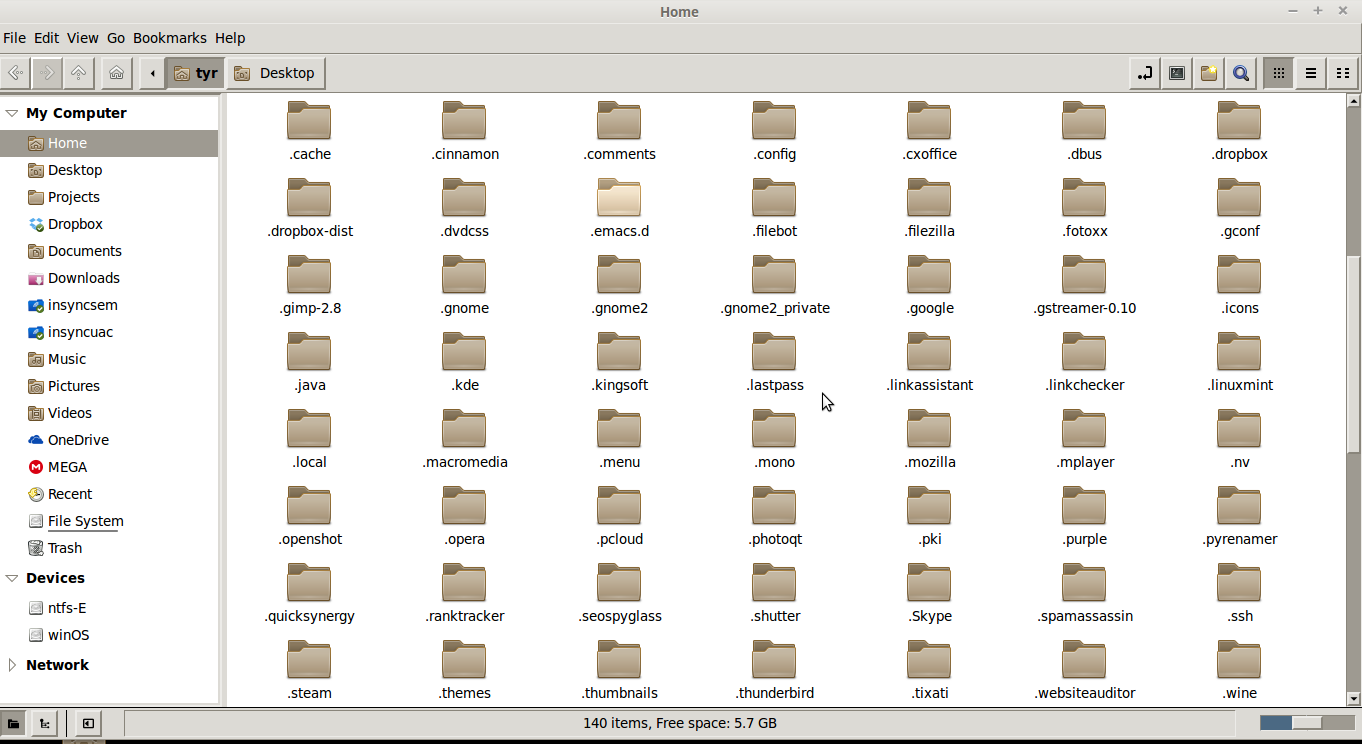Select the .ssh folder icon
1362x744 pixels.
[1239, 582]
